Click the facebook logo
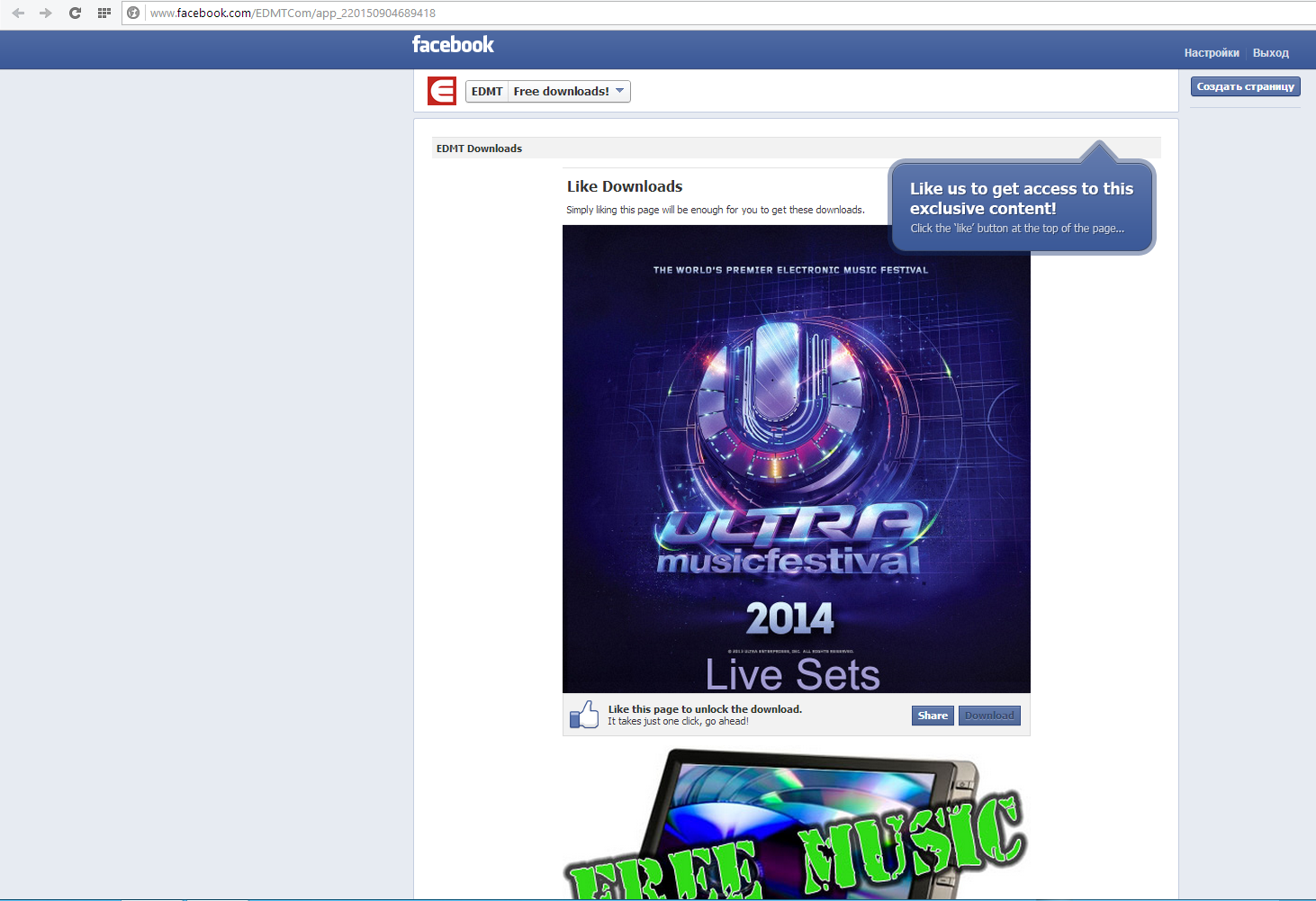1316x901 pixels. point(453,45)
